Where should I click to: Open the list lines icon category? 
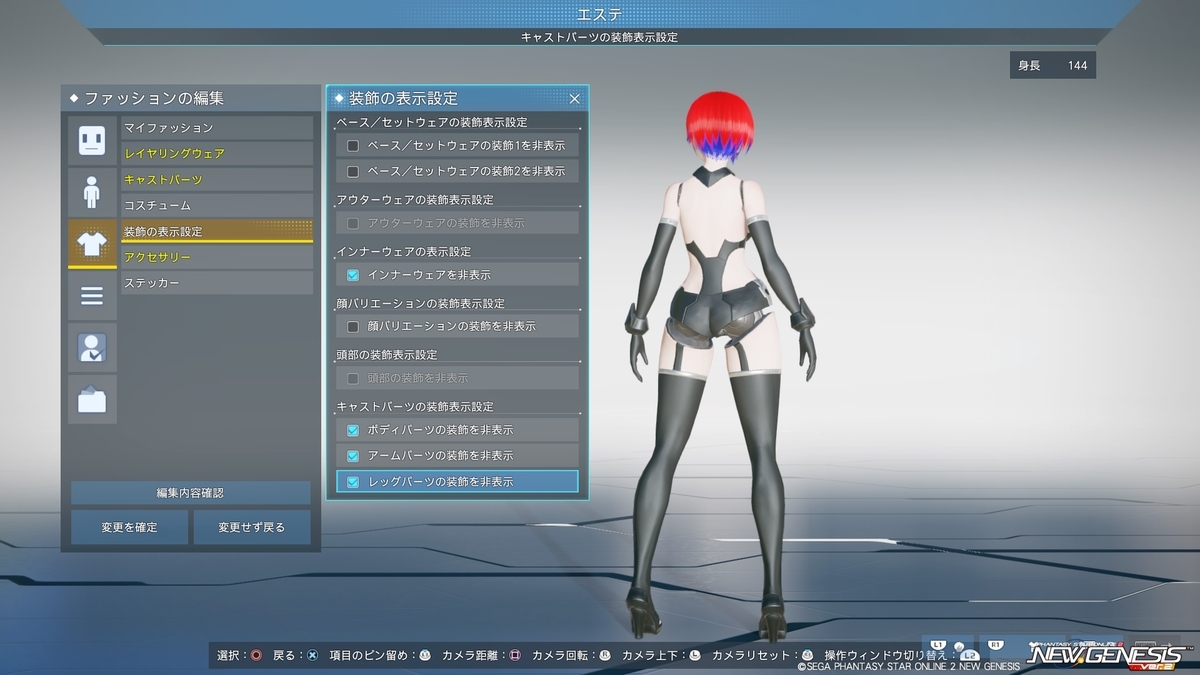pyautogui.click(x=92, y=295)
